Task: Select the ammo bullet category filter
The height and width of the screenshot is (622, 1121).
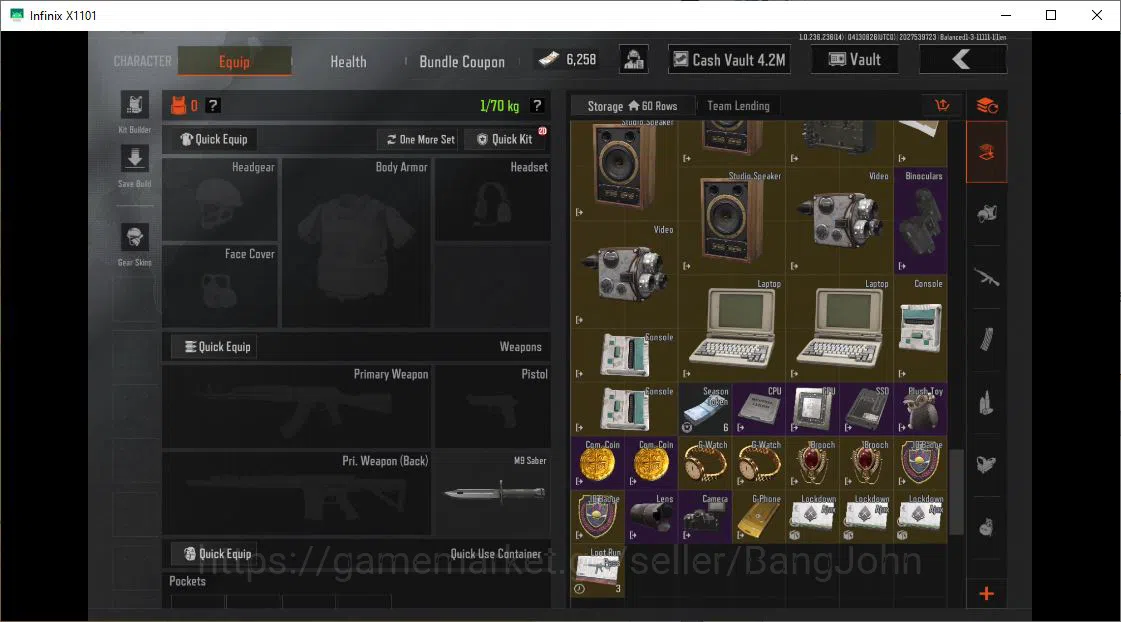Action: 987,404
